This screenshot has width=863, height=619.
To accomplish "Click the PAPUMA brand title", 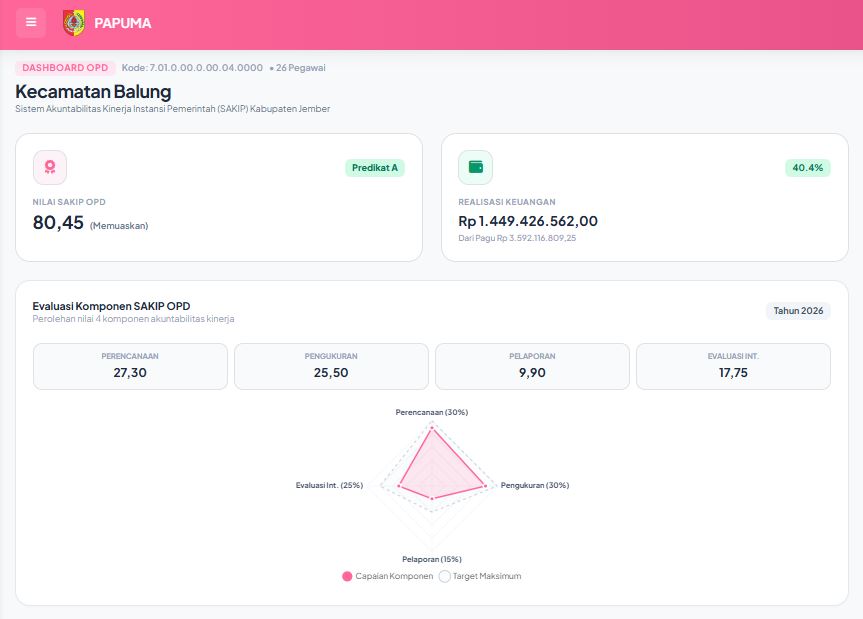I will tap(123, 23).
